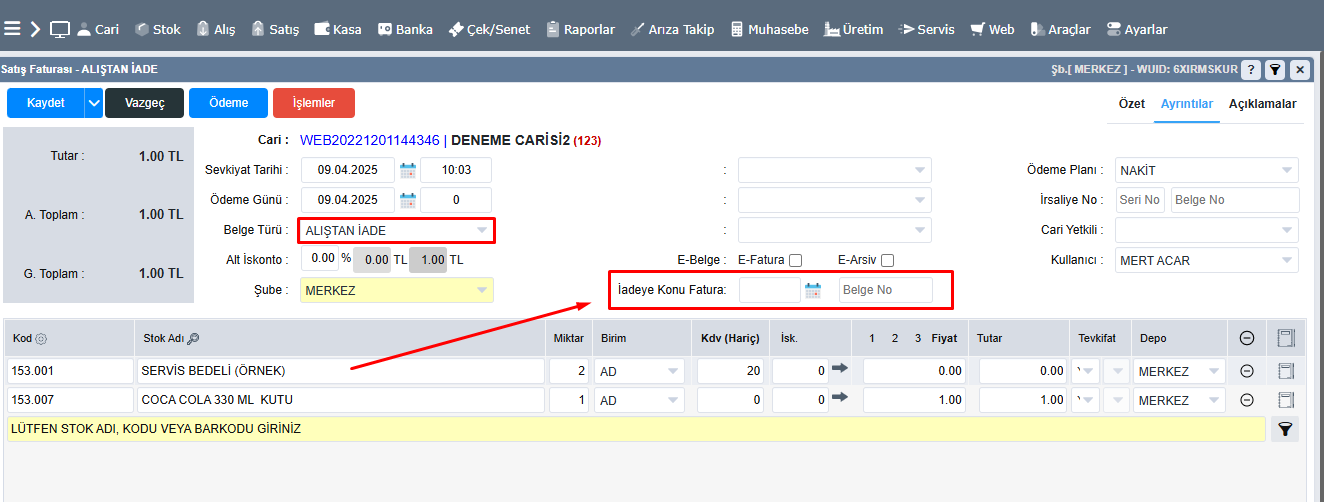Expand the Kaydet split button arrow

tap(93, 103)
